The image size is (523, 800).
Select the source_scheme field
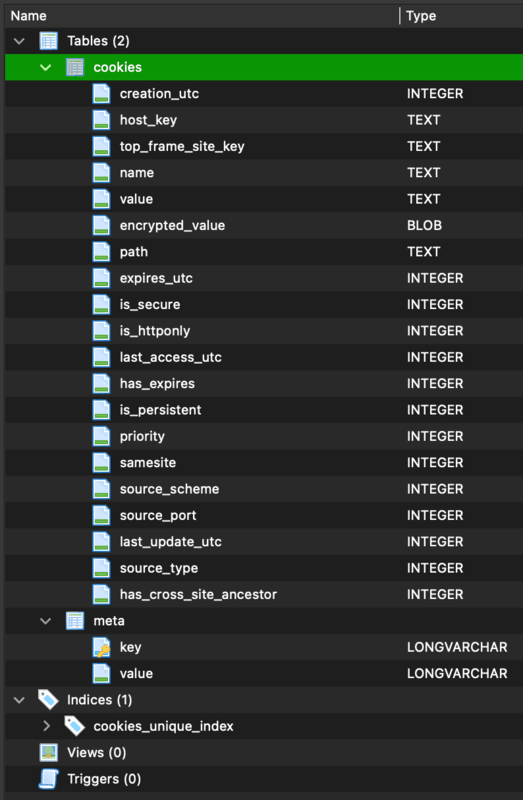click(x=264, y=489)
